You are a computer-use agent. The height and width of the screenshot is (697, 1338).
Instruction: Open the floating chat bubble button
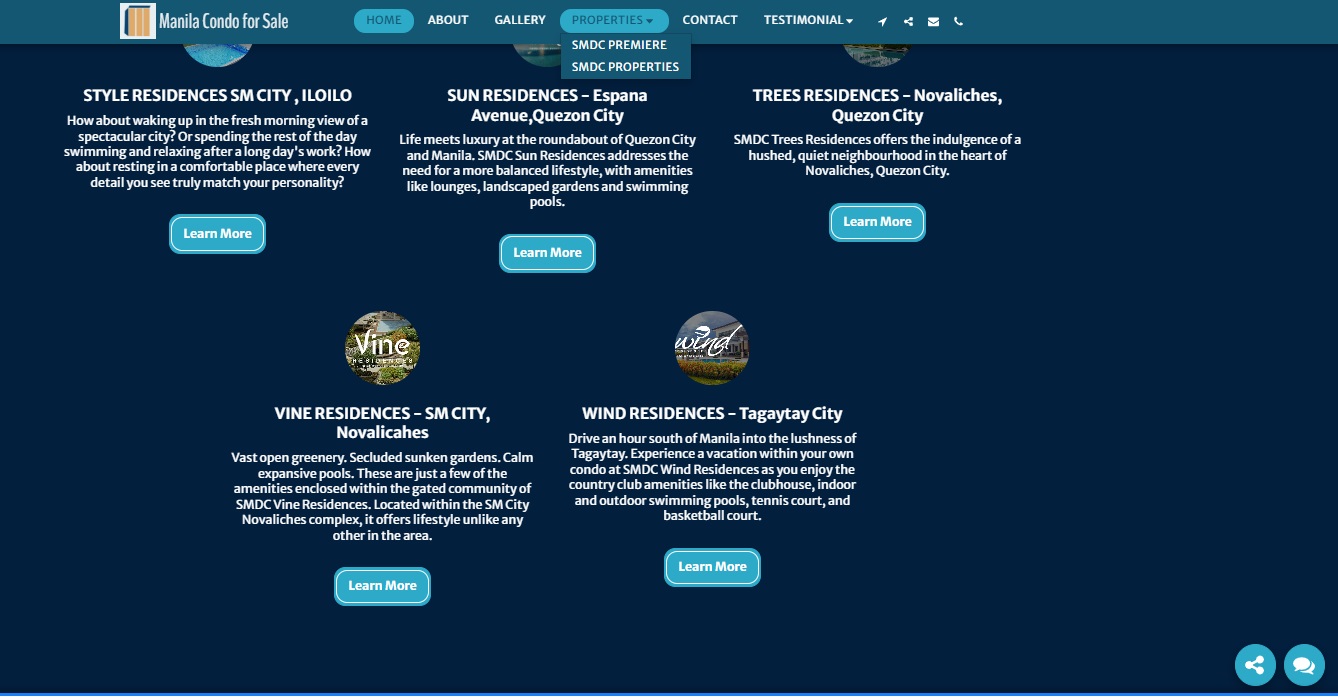pos(1304,665)
